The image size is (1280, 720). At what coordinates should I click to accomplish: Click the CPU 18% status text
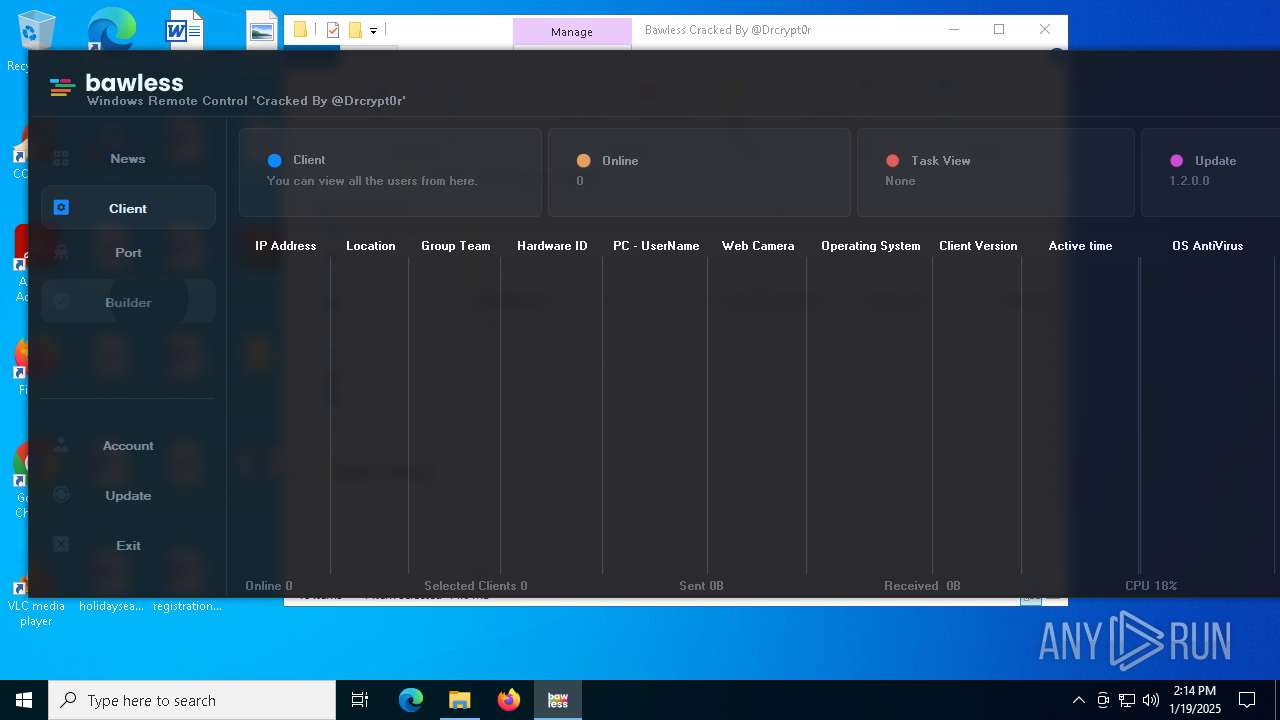(x=1151, y=586)
